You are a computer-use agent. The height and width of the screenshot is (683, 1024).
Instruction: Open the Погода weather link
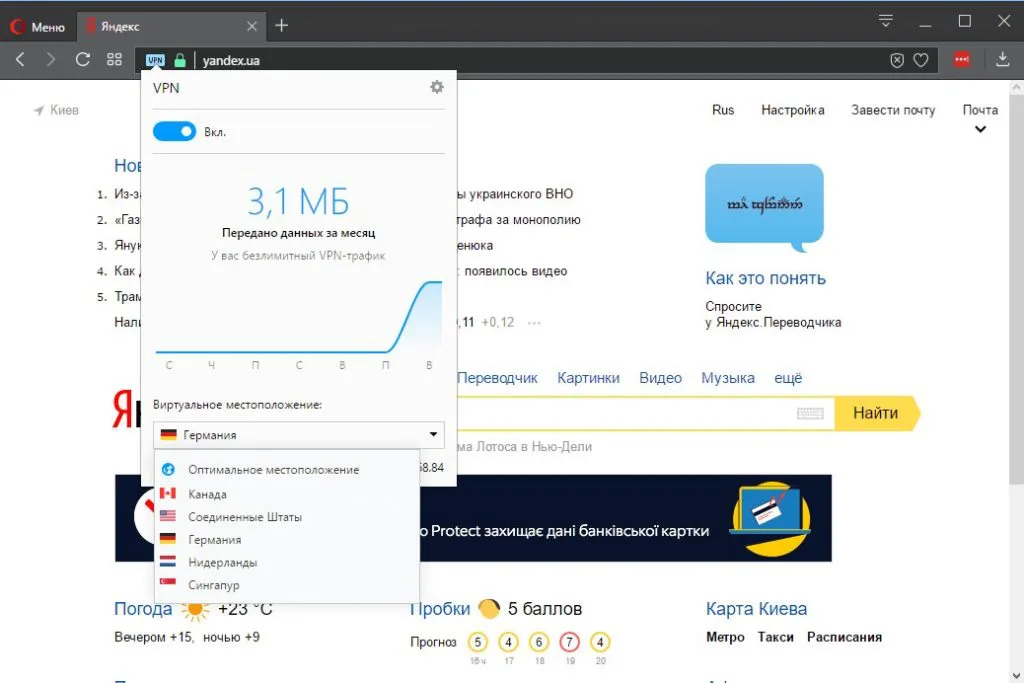pos(143,609)
